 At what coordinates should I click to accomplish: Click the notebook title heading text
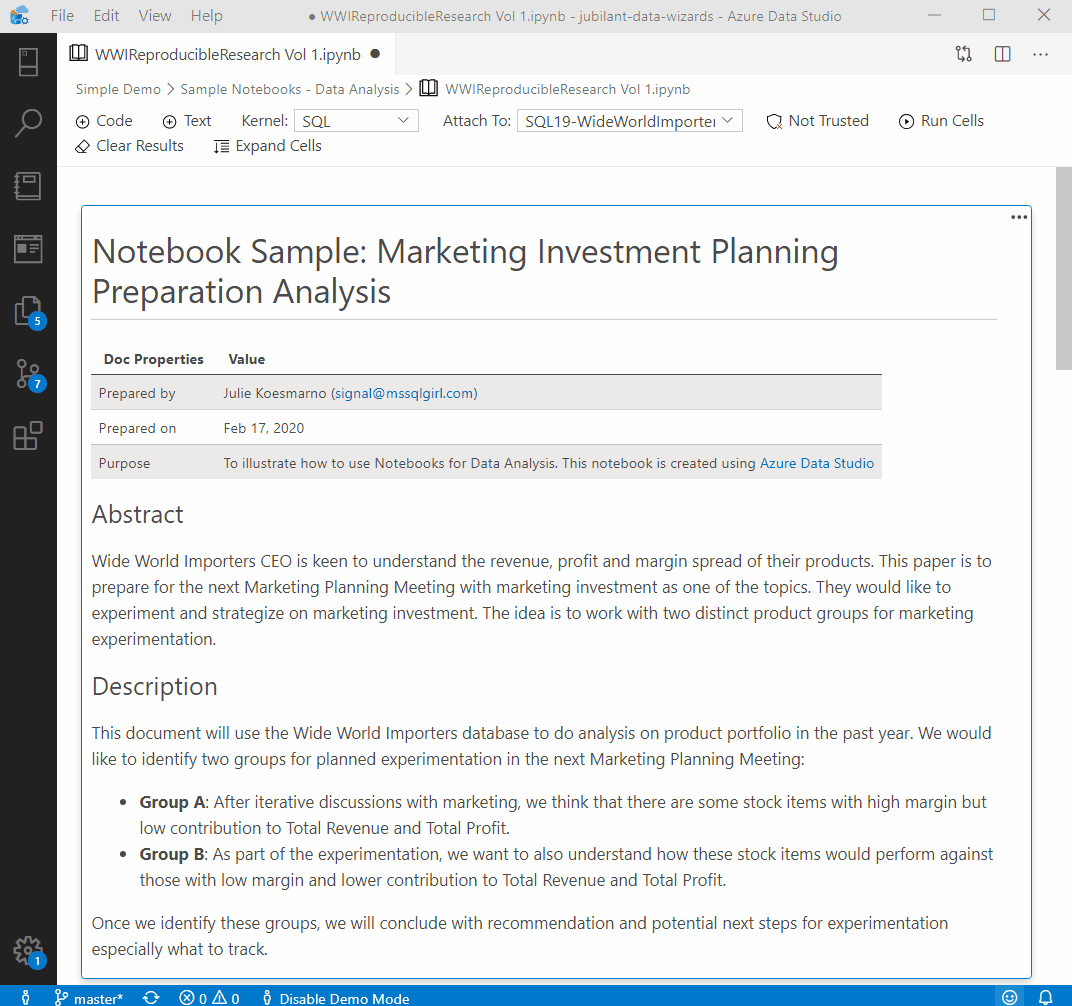click(465, 272)
